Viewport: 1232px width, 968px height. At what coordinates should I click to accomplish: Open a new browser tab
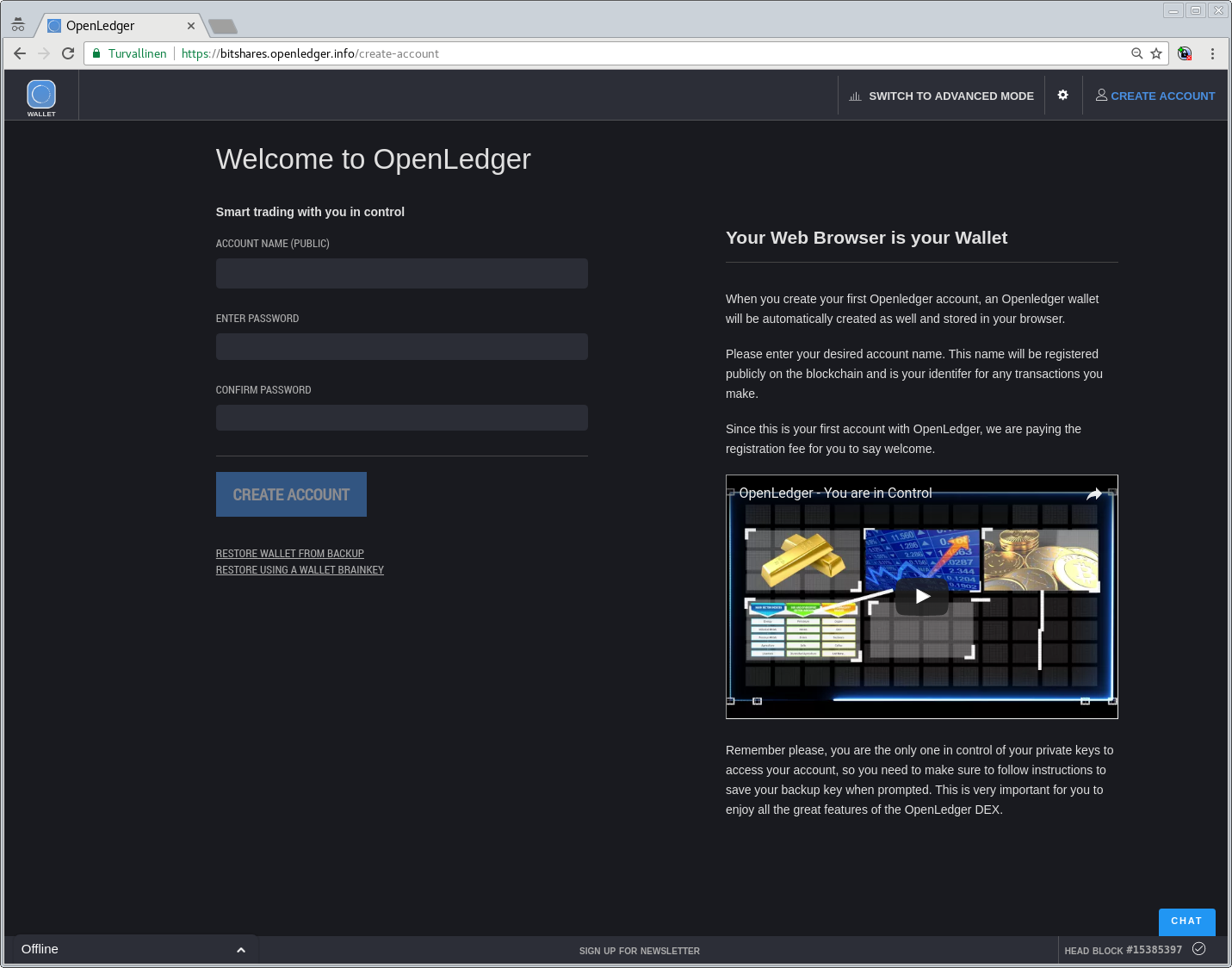click(223, 27)
